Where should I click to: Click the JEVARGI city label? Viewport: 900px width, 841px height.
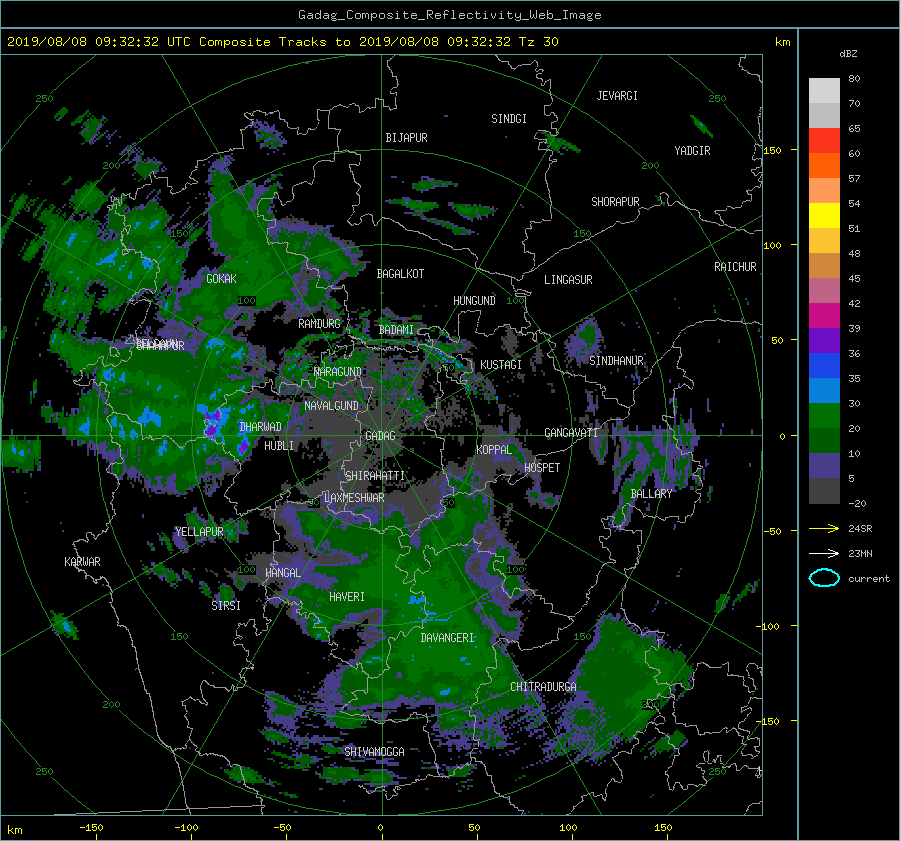[x=617, y=96]
